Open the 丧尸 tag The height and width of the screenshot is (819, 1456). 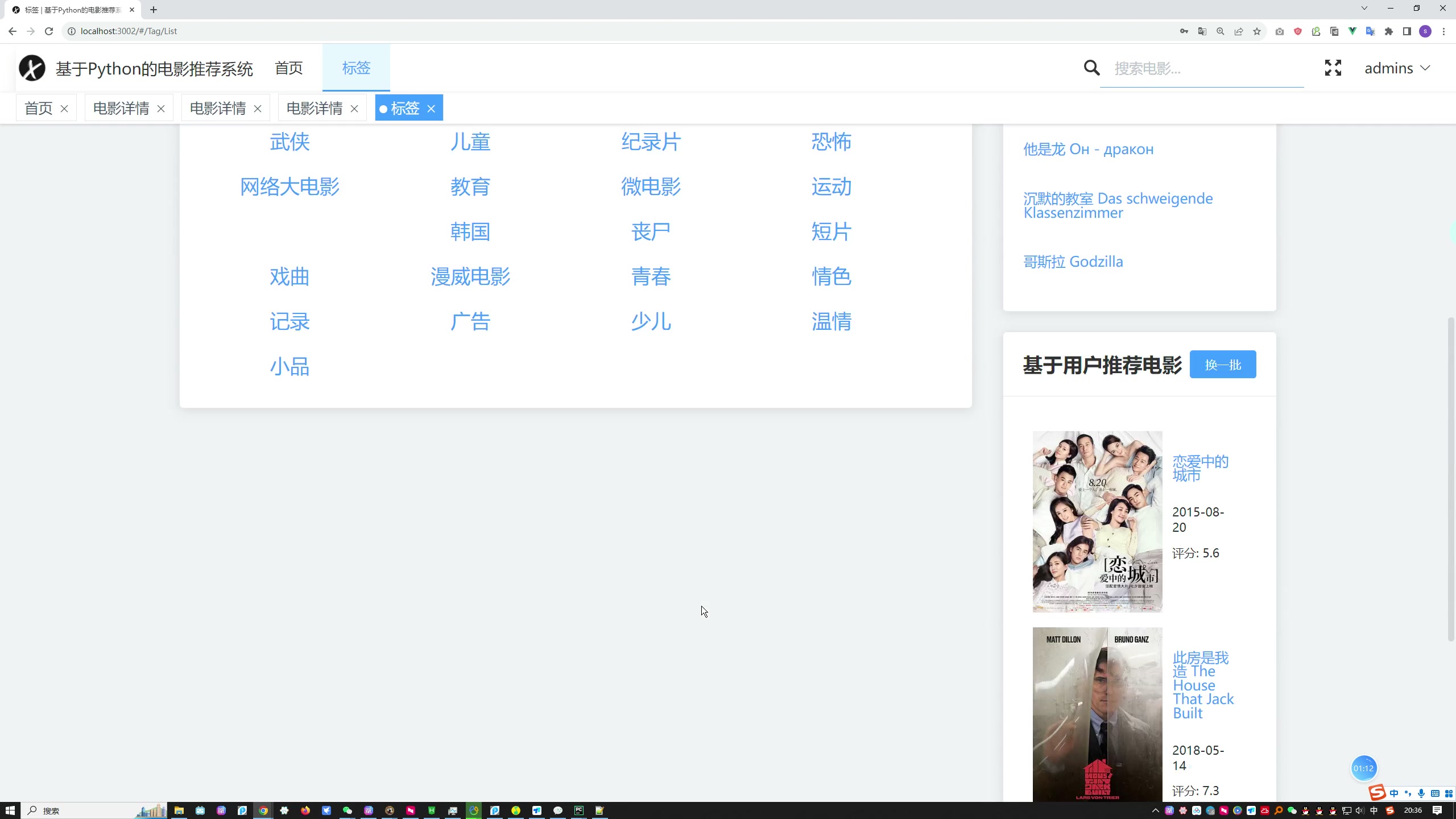651,231
